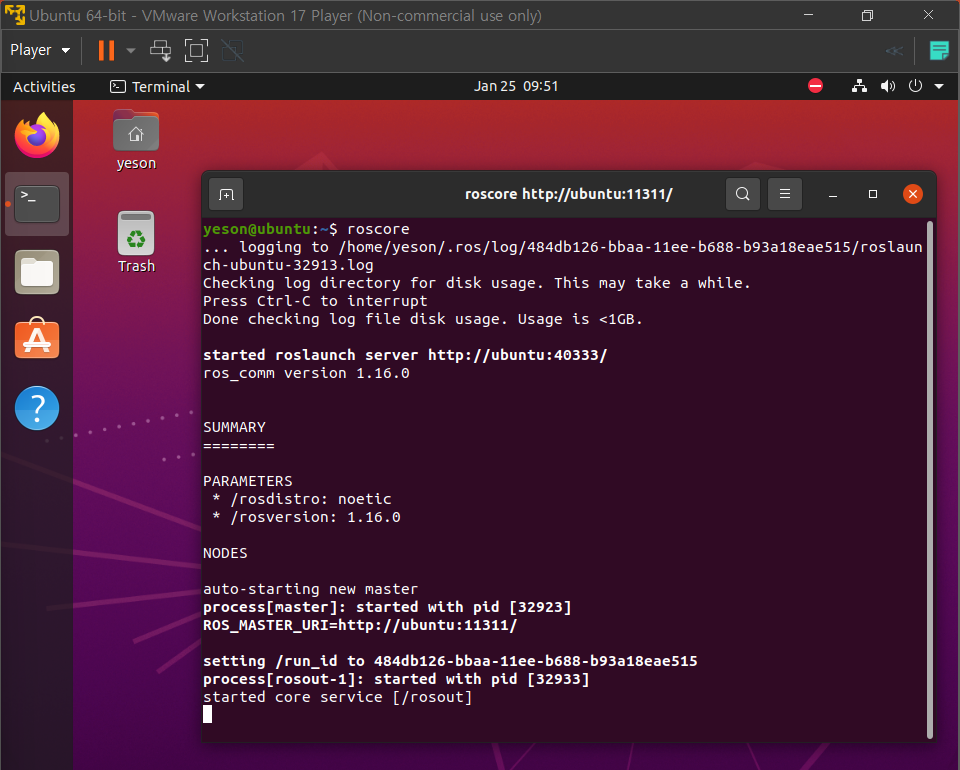
Task: Click the volume speaker icon
Action: click(x=888, y=86)
